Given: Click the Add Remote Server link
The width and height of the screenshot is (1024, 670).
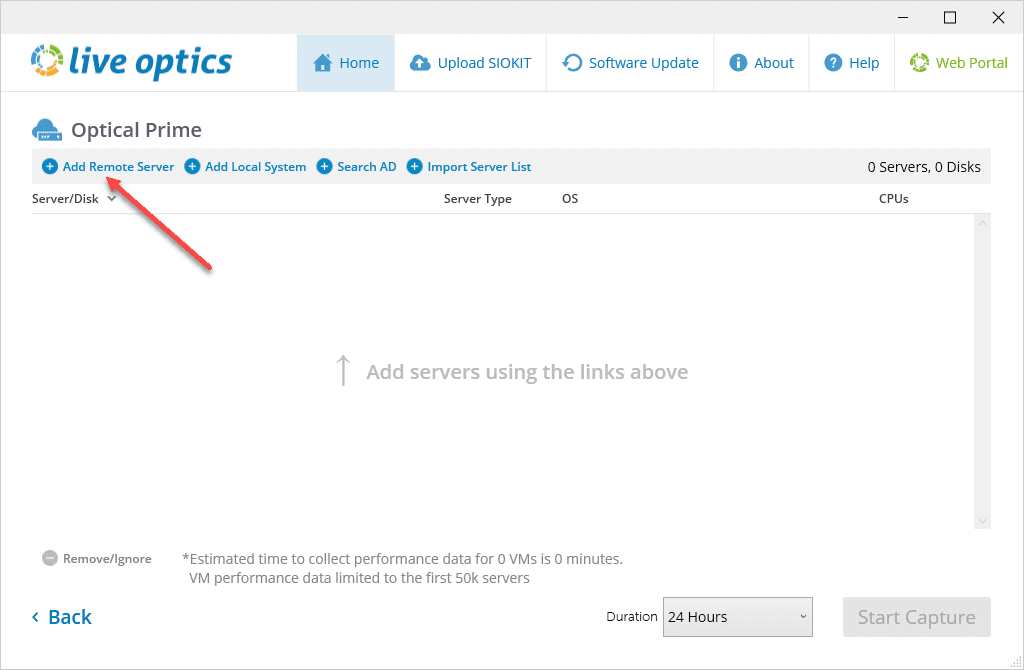Looking at the screenshot, I should pos(118,167).
